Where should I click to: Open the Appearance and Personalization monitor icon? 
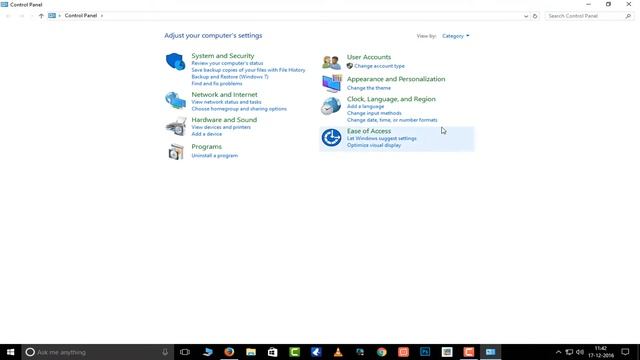pyautogui.click(x=331, y=83)
